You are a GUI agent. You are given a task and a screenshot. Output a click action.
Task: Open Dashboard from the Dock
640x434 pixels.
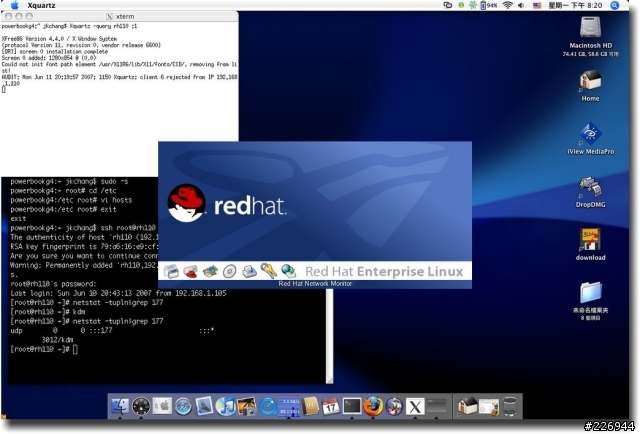[141, 406]
